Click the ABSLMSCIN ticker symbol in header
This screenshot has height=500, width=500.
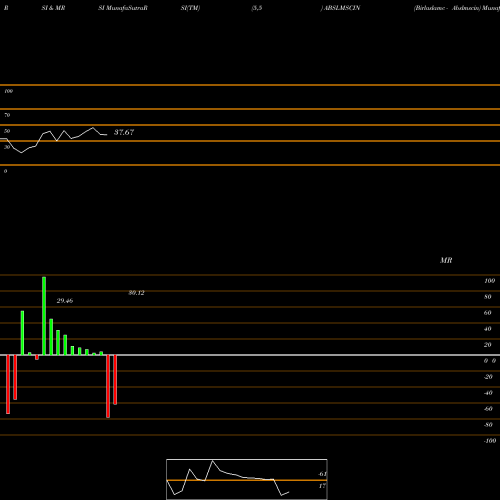(x=342, y=8)
